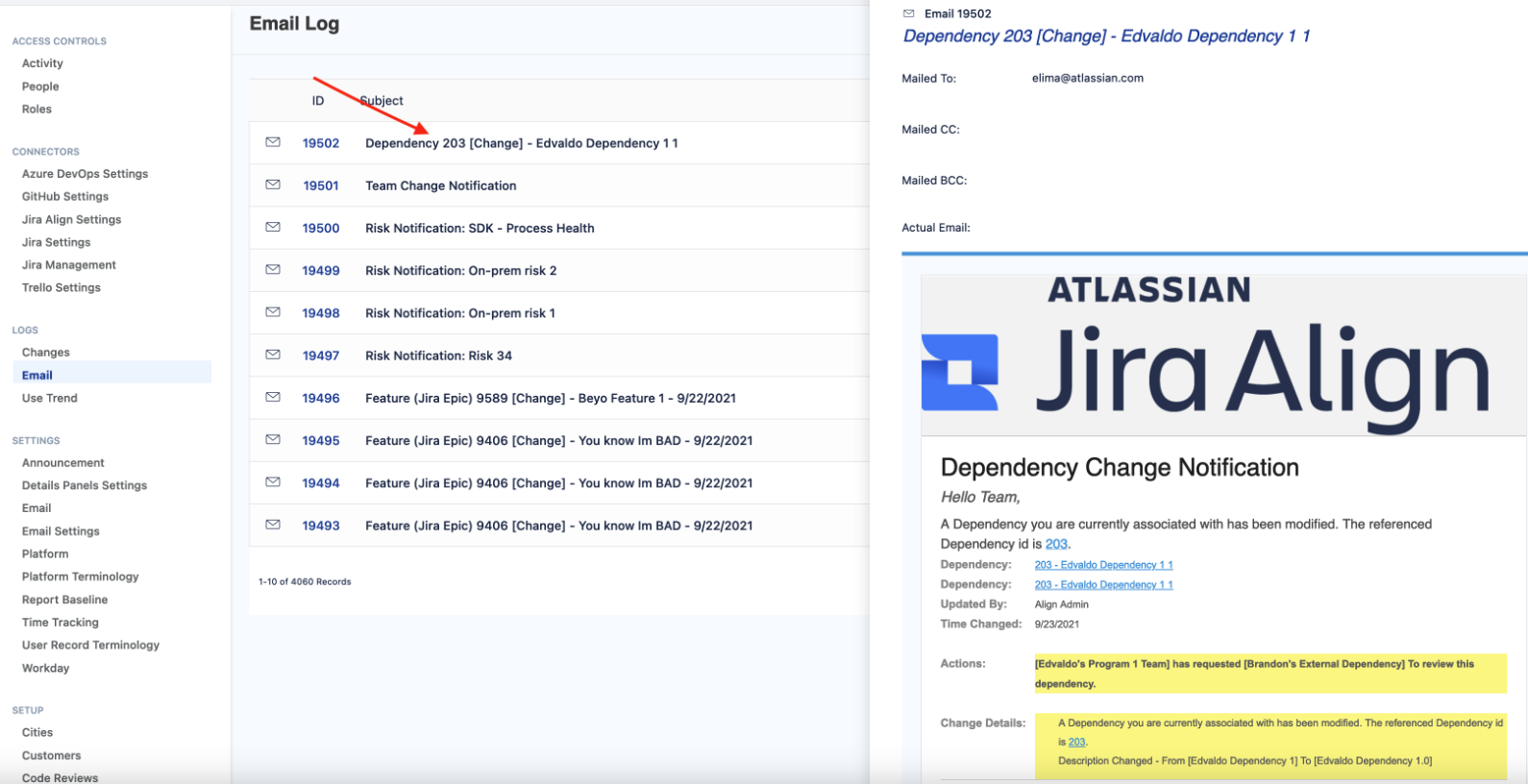Go to Details Panels Settings
The height and width of the screenshot is (784, 1528).
(85, 486)
